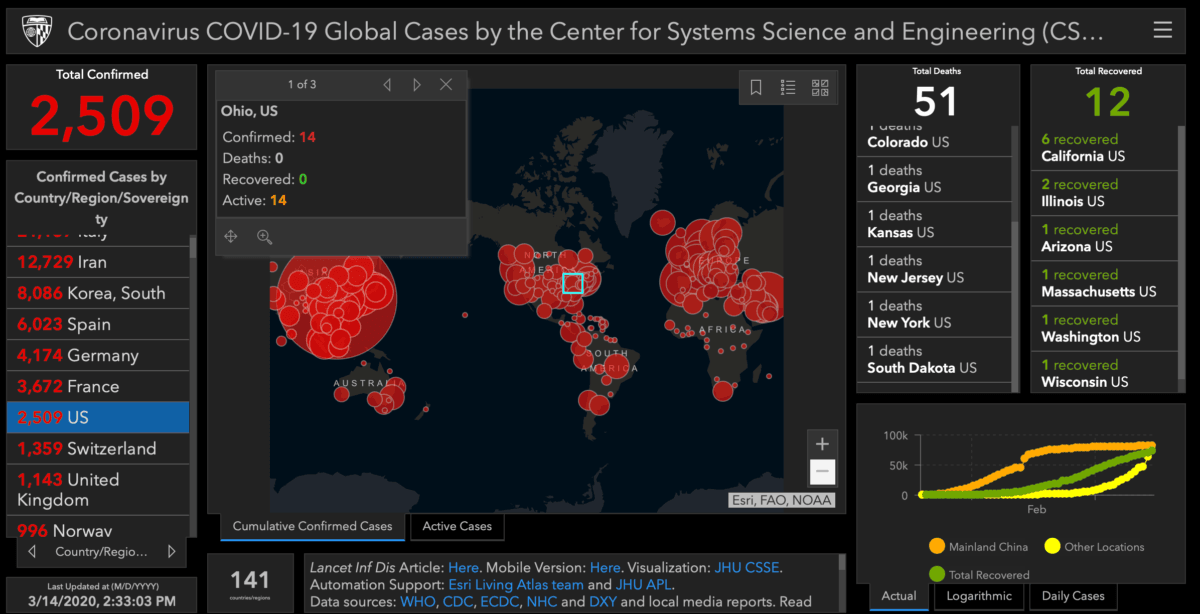Switch to Cumulative Confirmed Cases tab

coord(313,526)
